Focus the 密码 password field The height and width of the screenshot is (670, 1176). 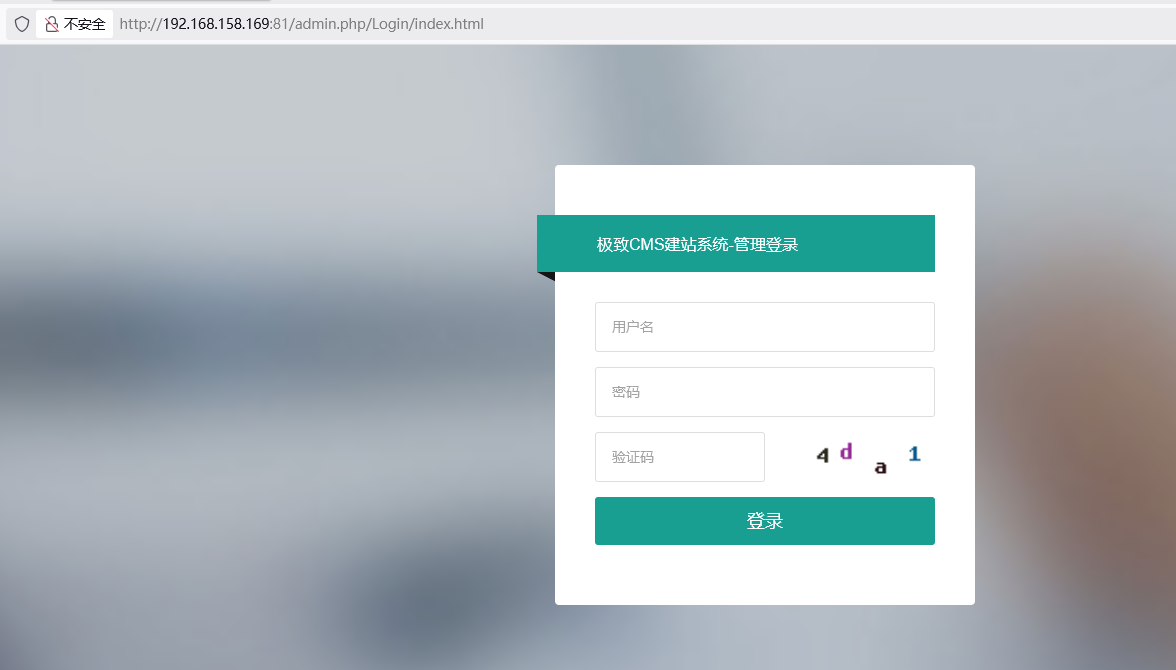(764, 392)
